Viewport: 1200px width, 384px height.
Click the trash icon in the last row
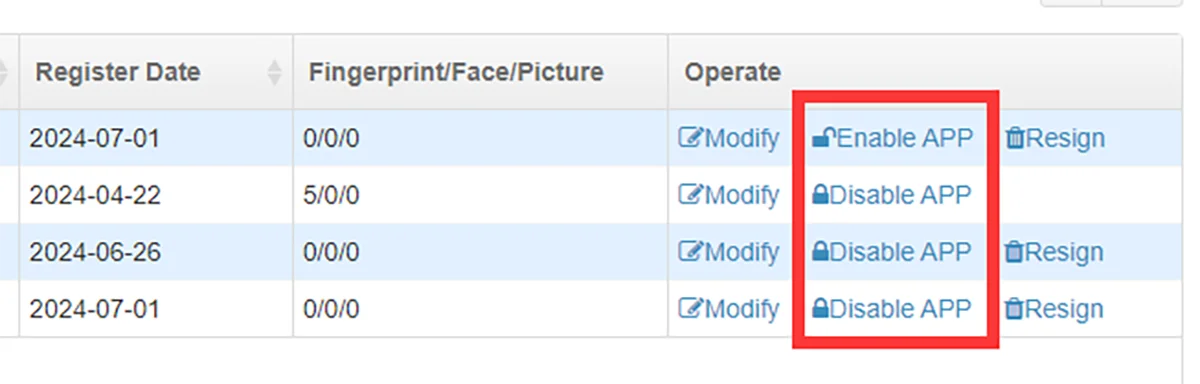pos(1015,309)
